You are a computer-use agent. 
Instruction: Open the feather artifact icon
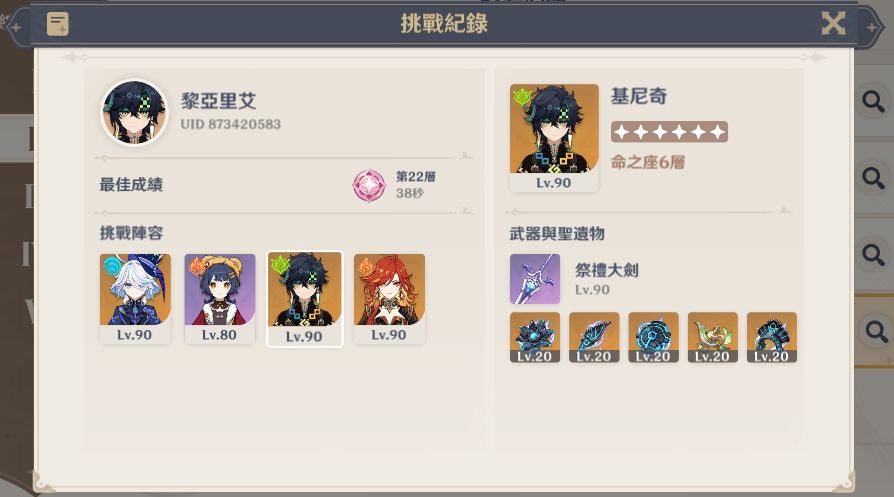pos(594,337)
